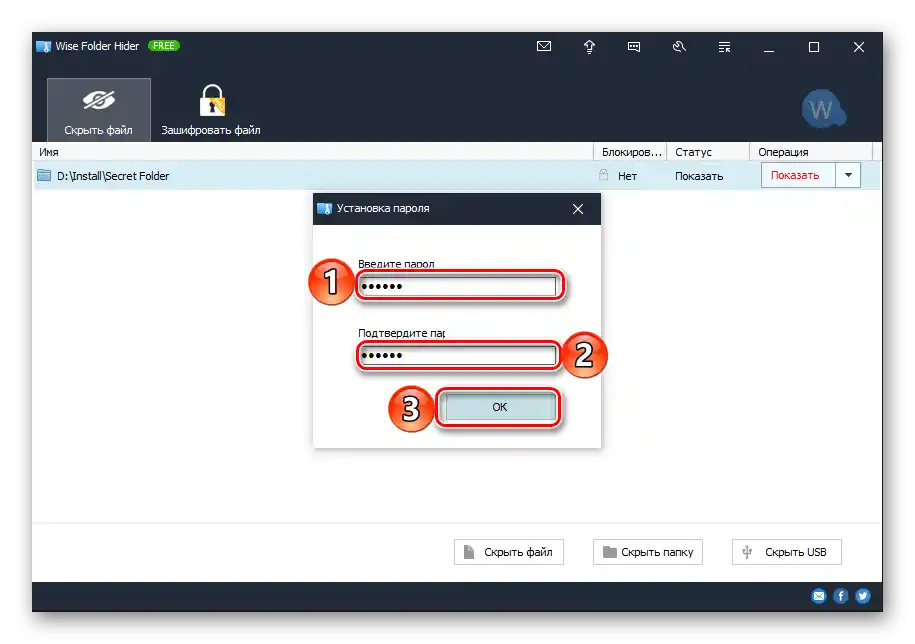This screenshot has width=915, height=644.
Task: Click the Скрыть файл button at bottom
Action: click(508, 552)
